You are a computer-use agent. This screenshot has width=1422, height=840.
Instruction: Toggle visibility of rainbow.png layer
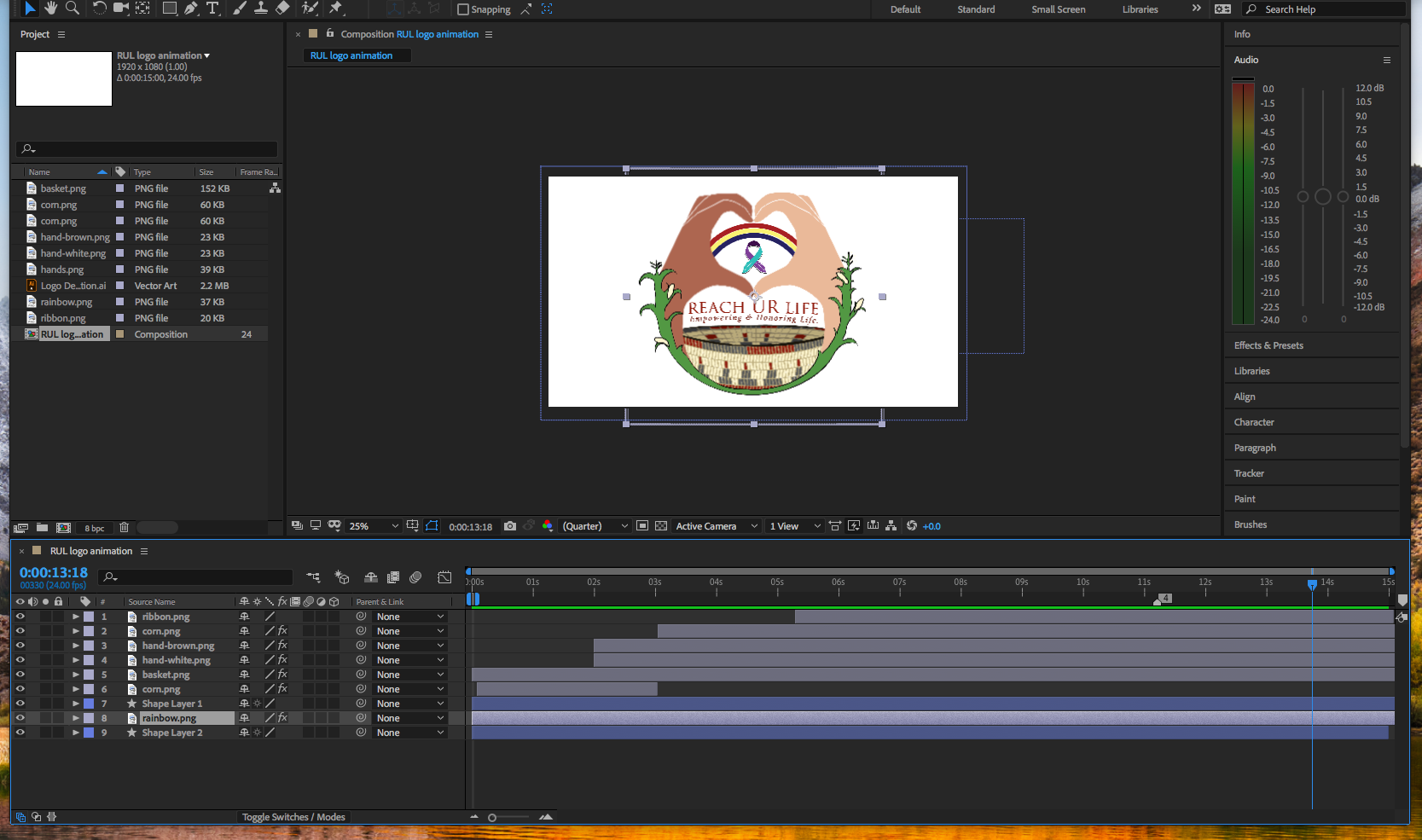(20, 718)
